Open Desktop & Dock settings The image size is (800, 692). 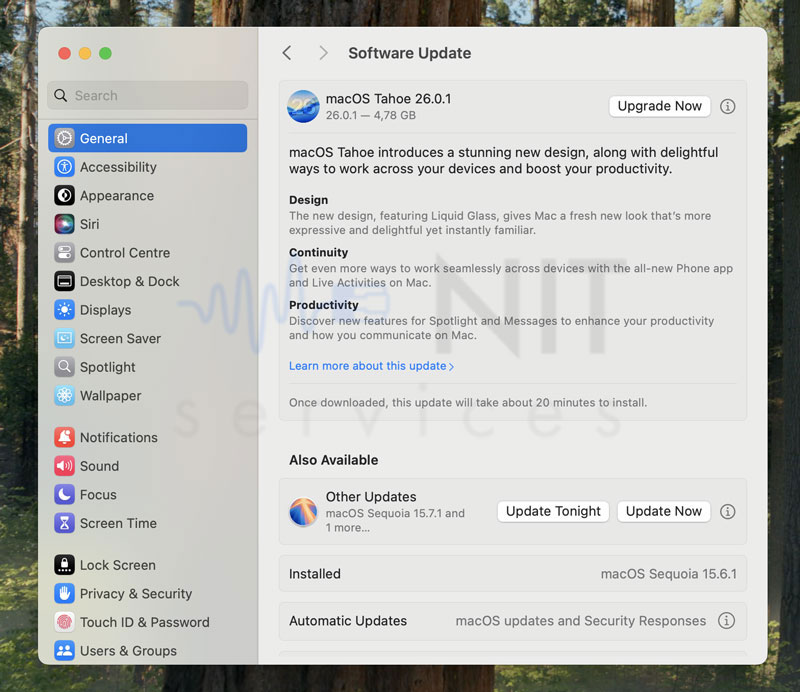coord(129,281)
